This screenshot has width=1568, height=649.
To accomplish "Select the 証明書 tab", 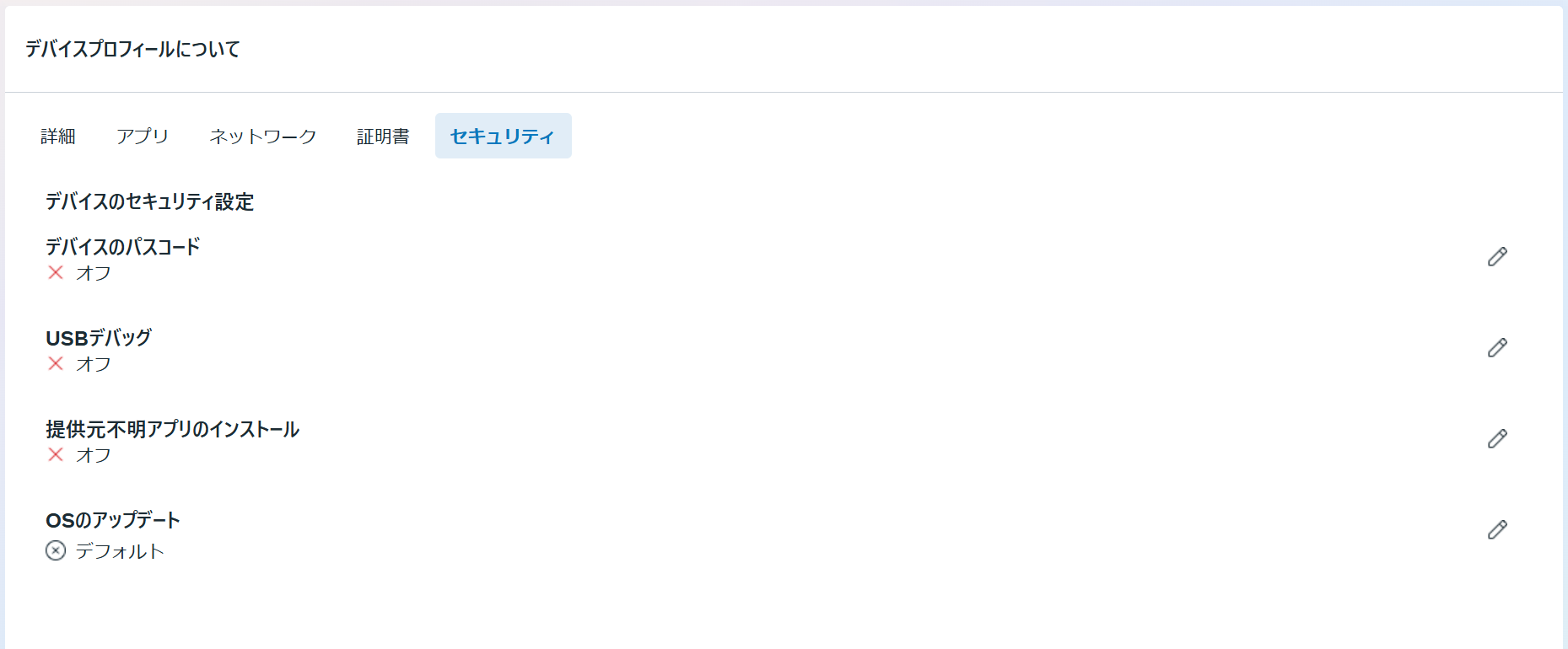I will 383,136.
